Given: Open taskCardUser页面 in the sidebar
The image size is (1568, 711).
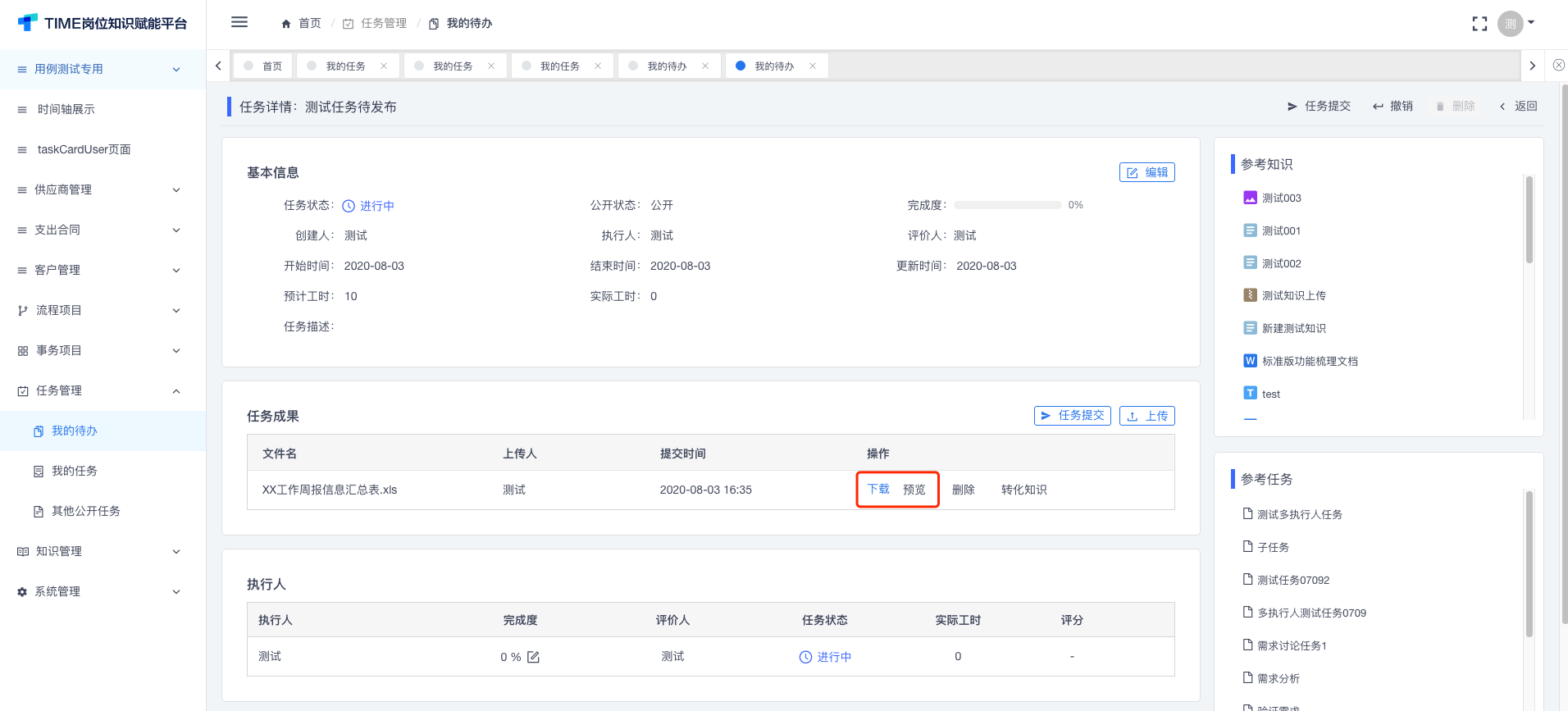Looking at the screenshot, I should coord(103,149).
